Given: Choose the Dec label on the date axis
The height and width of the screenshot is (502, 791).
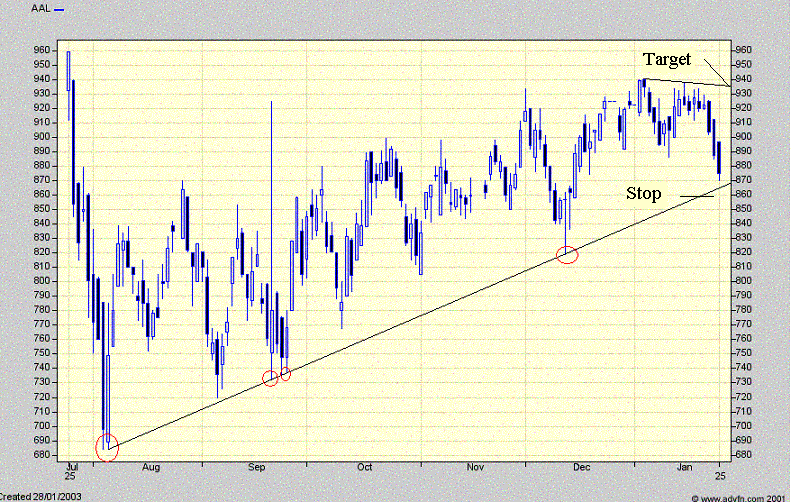Looking at the screenshot, I should click(x=581, y=467).
